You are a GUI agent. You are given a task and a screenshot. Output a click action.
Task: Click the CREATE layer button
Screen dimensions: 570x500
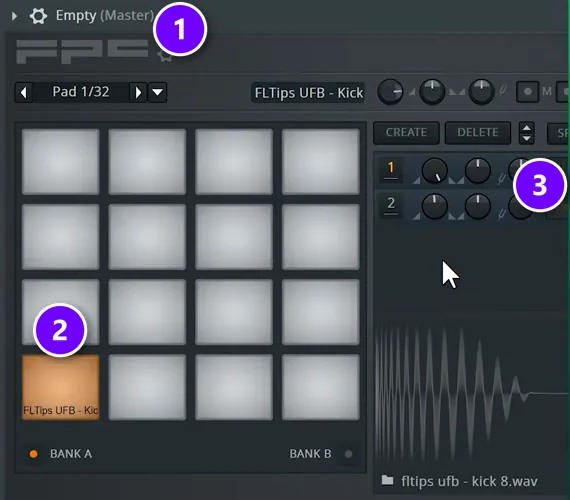tap(406, 132)
